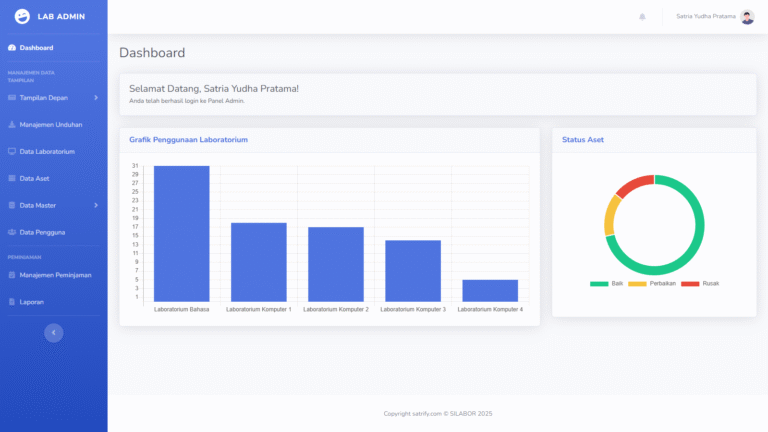
Task: Click the Laboratorium Bahasa chart bar
Action: coord(181,234)
